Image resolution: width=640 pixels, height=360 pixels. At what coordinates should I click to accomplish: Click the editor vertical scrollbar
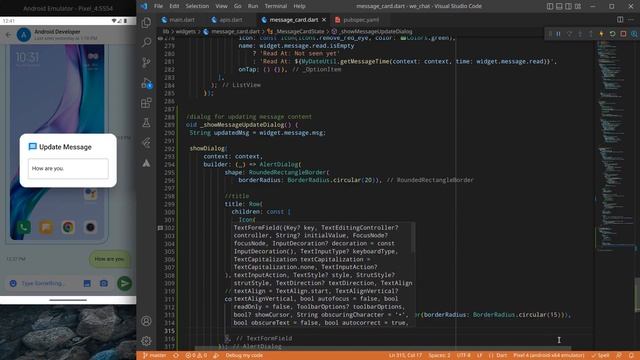click(637, 294)
